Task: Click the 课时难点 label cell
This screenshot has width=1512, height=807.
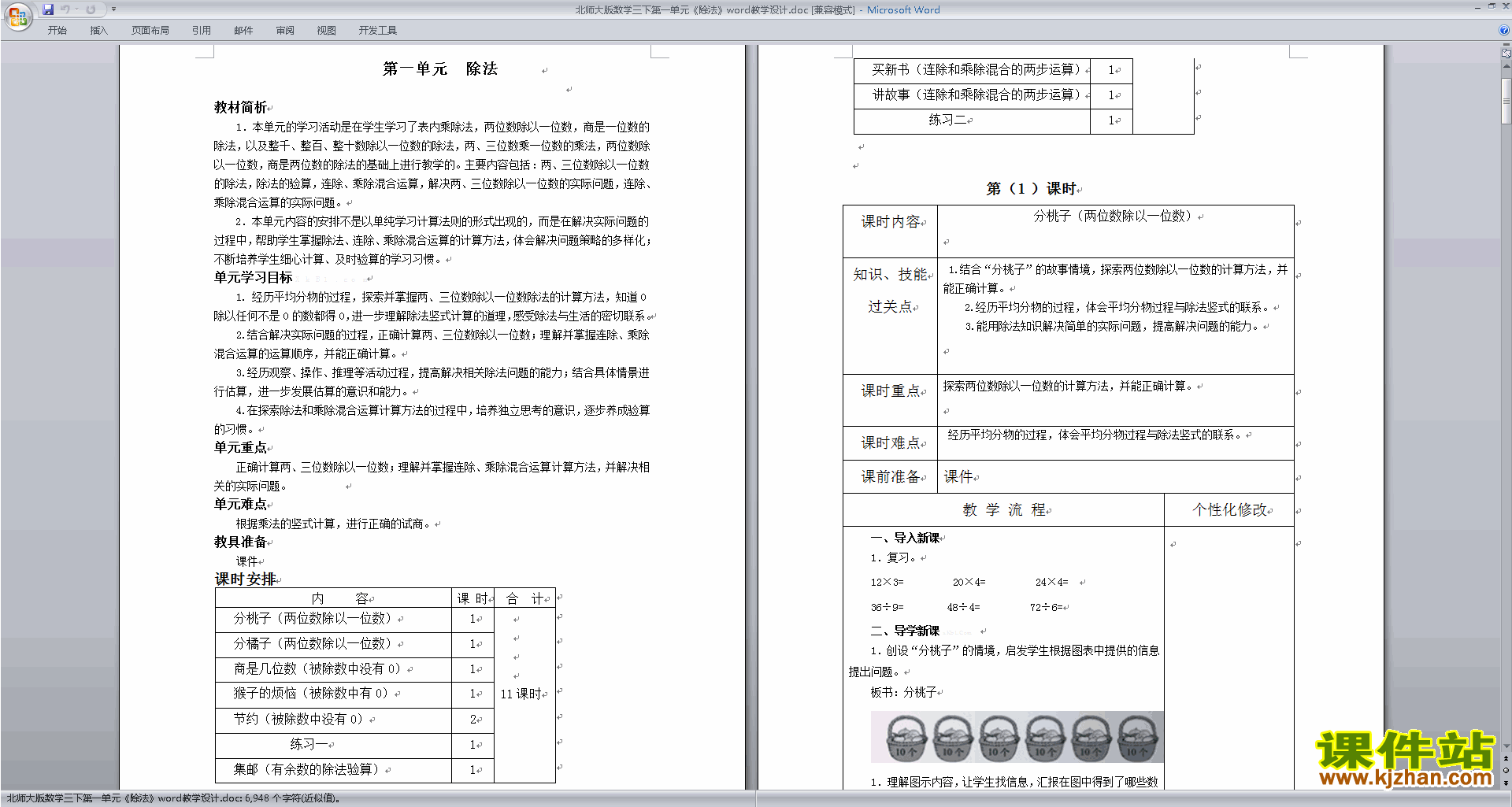Action: coord(890,443)
